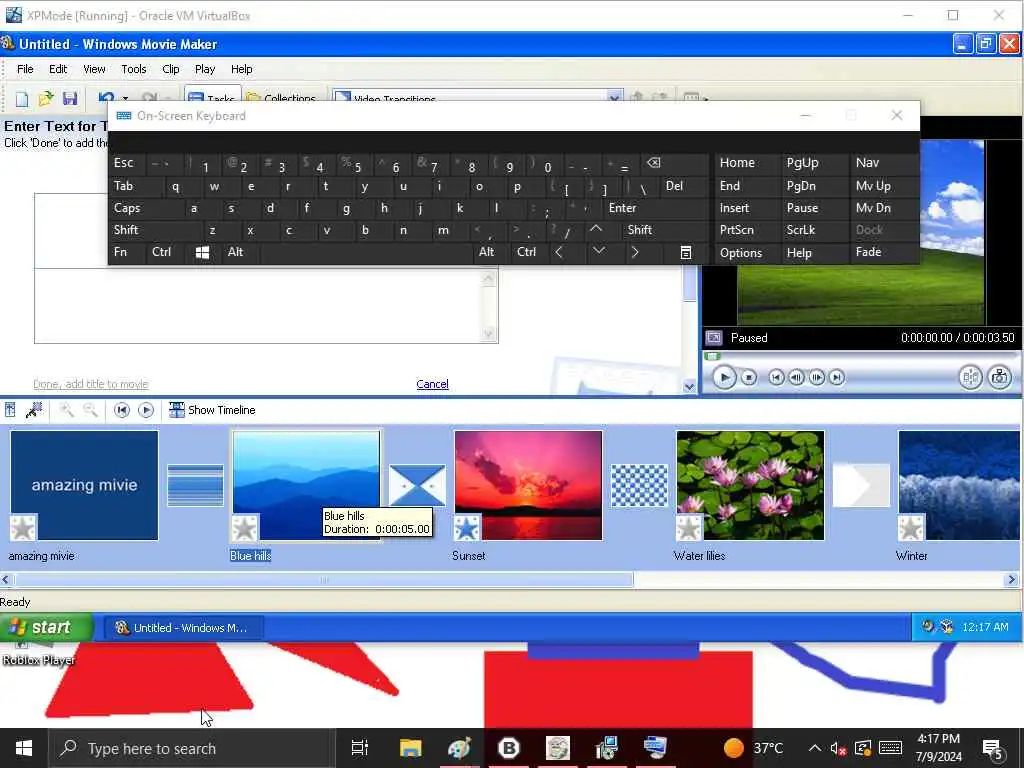Click the Forward button in preview controls
This screenshot has width=1024, height=768.
tap(837, 377)
